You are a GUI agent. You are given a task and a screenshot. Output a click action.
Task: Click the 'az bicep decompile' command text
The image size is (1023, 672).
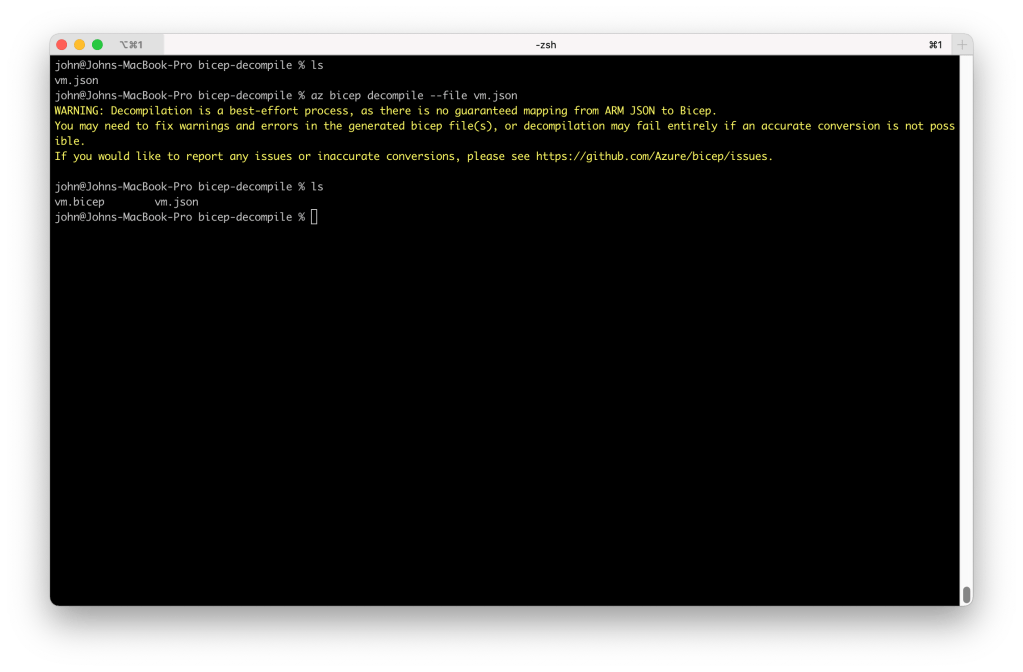click(366, 96)
